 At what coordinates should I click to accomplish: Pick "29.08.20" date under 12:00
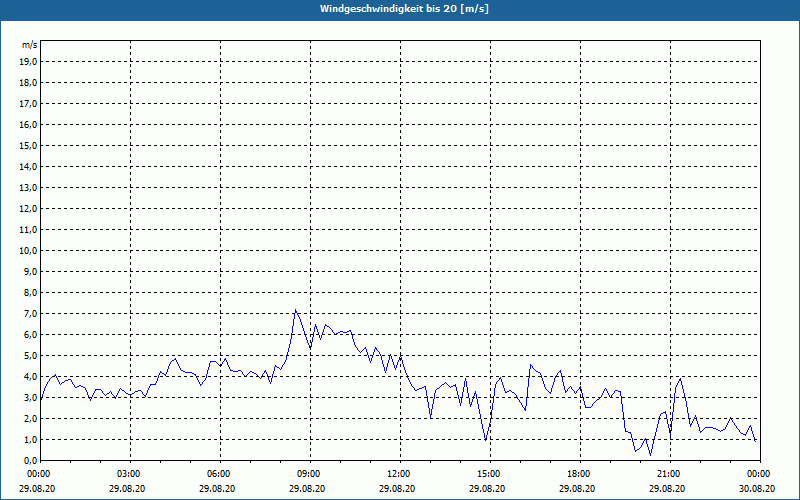[397, 488]
